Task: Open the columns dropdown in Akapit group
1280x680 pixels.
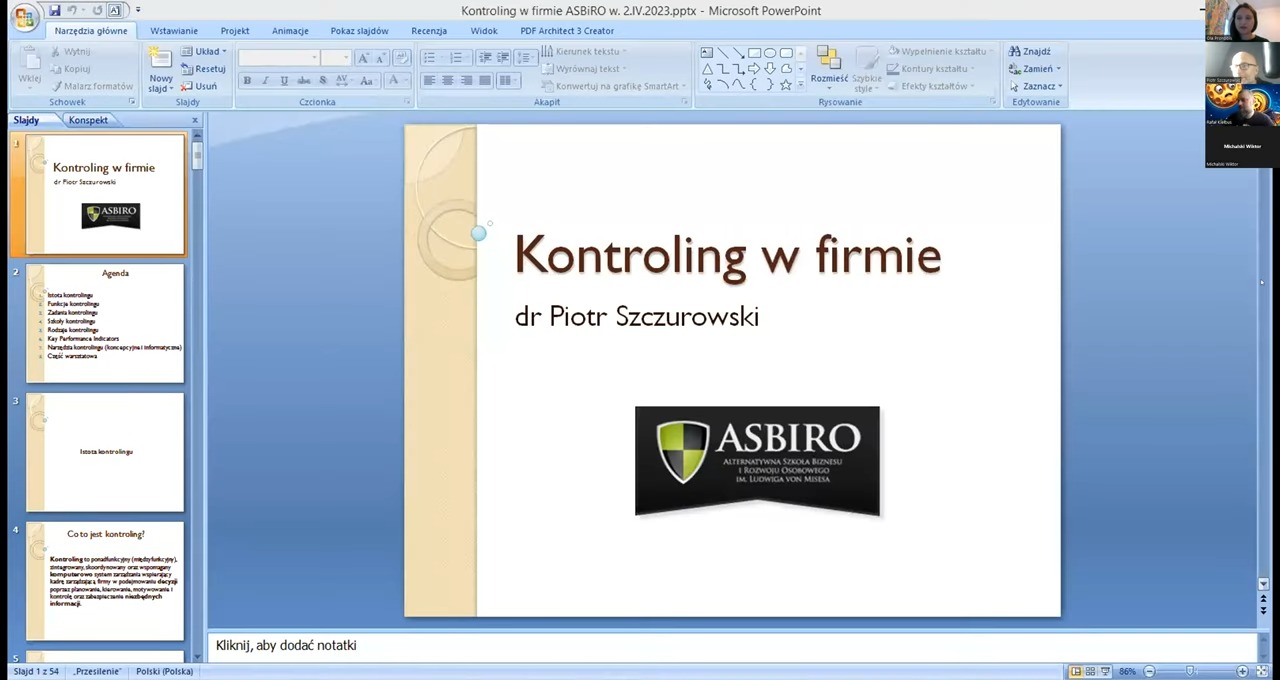Action: (x=508, y=81)
